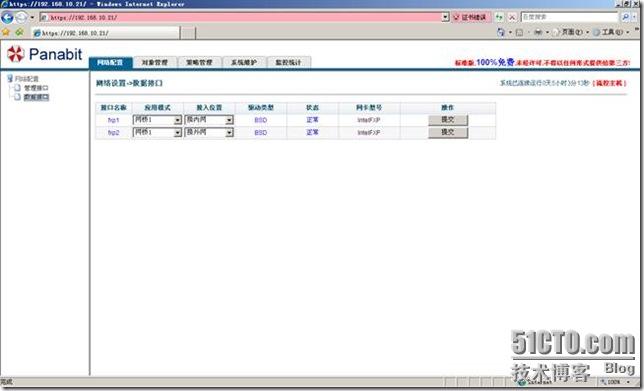Select the browser tab titled https://192.168.10.21/

coord(106,33)
